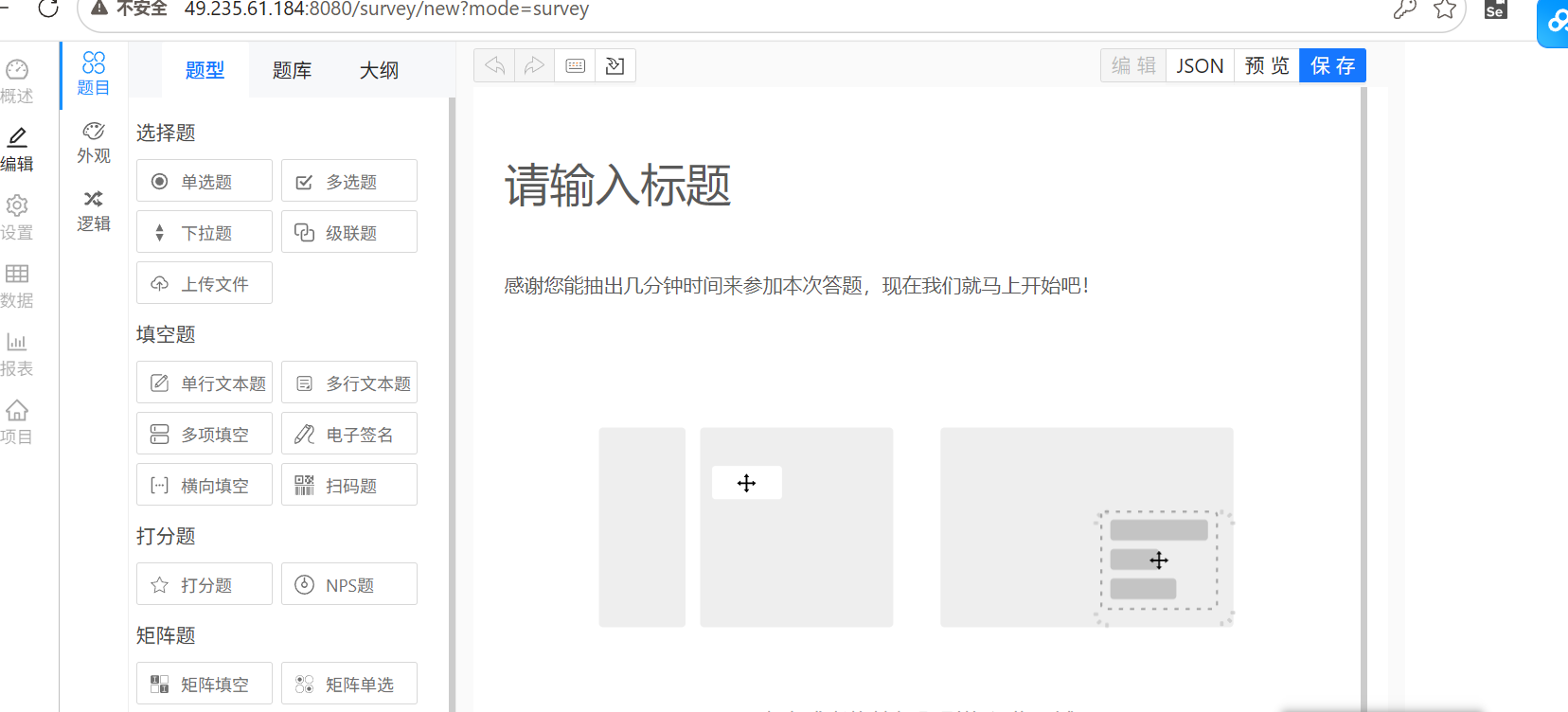Add a 多项填空 question
The height and width of the screenshot is (712, 1568).
point(205,434)
